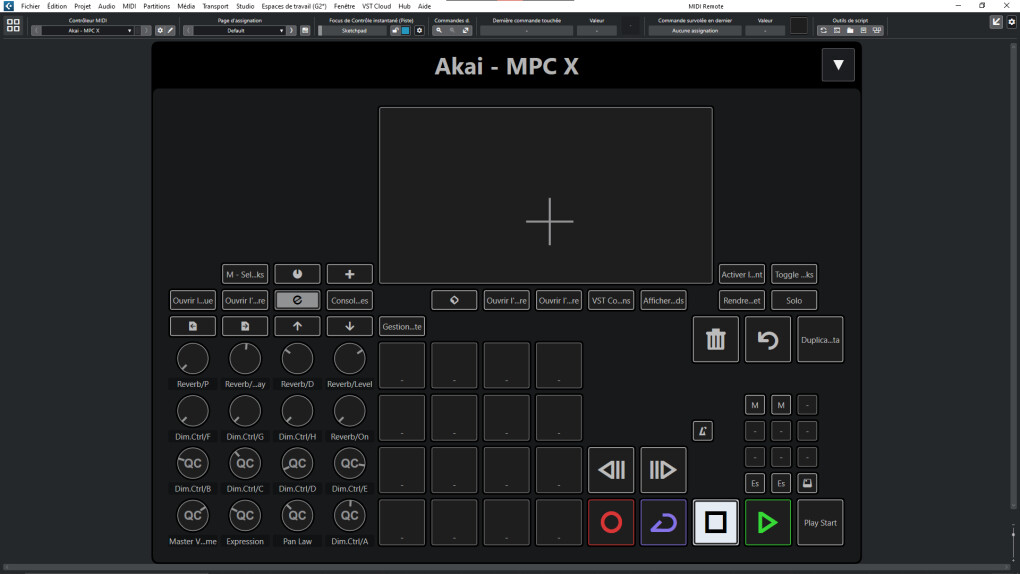Open Focus Quick Controls settings gear

419,31
